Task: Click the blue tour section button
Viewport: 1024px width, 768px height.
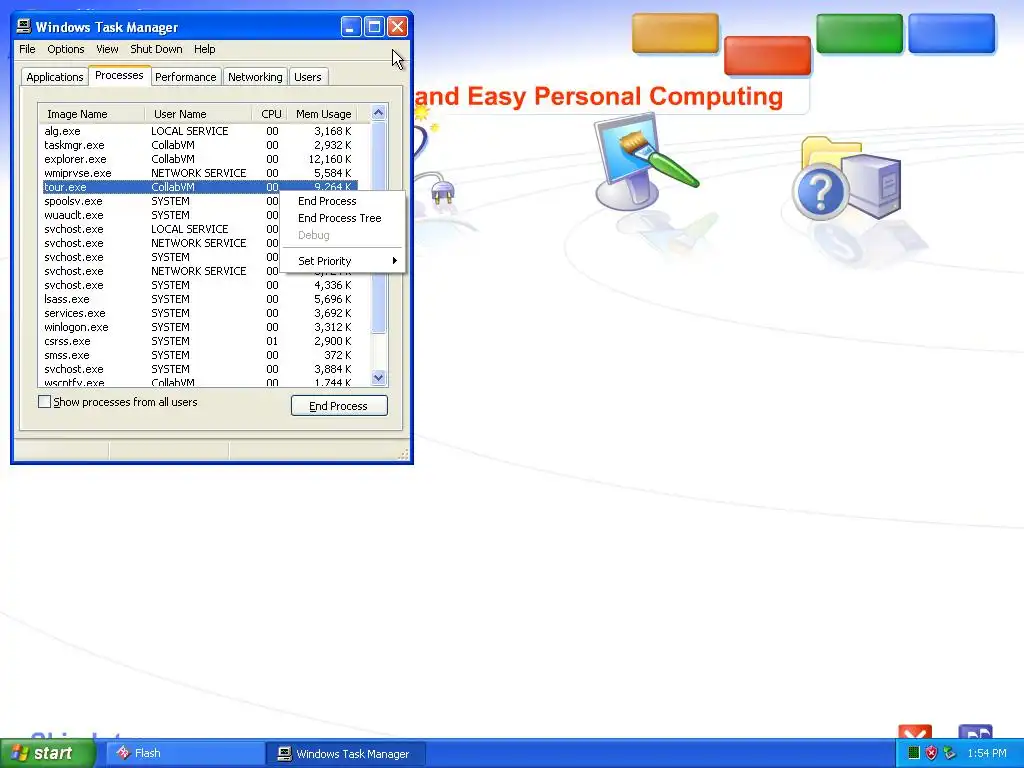Action: click(952, 33)
